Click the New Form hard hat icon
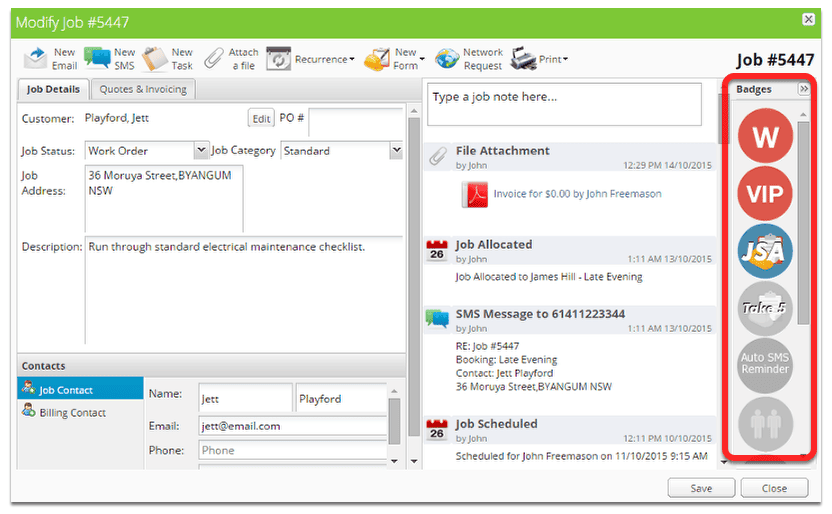 (x=377, y=59)
